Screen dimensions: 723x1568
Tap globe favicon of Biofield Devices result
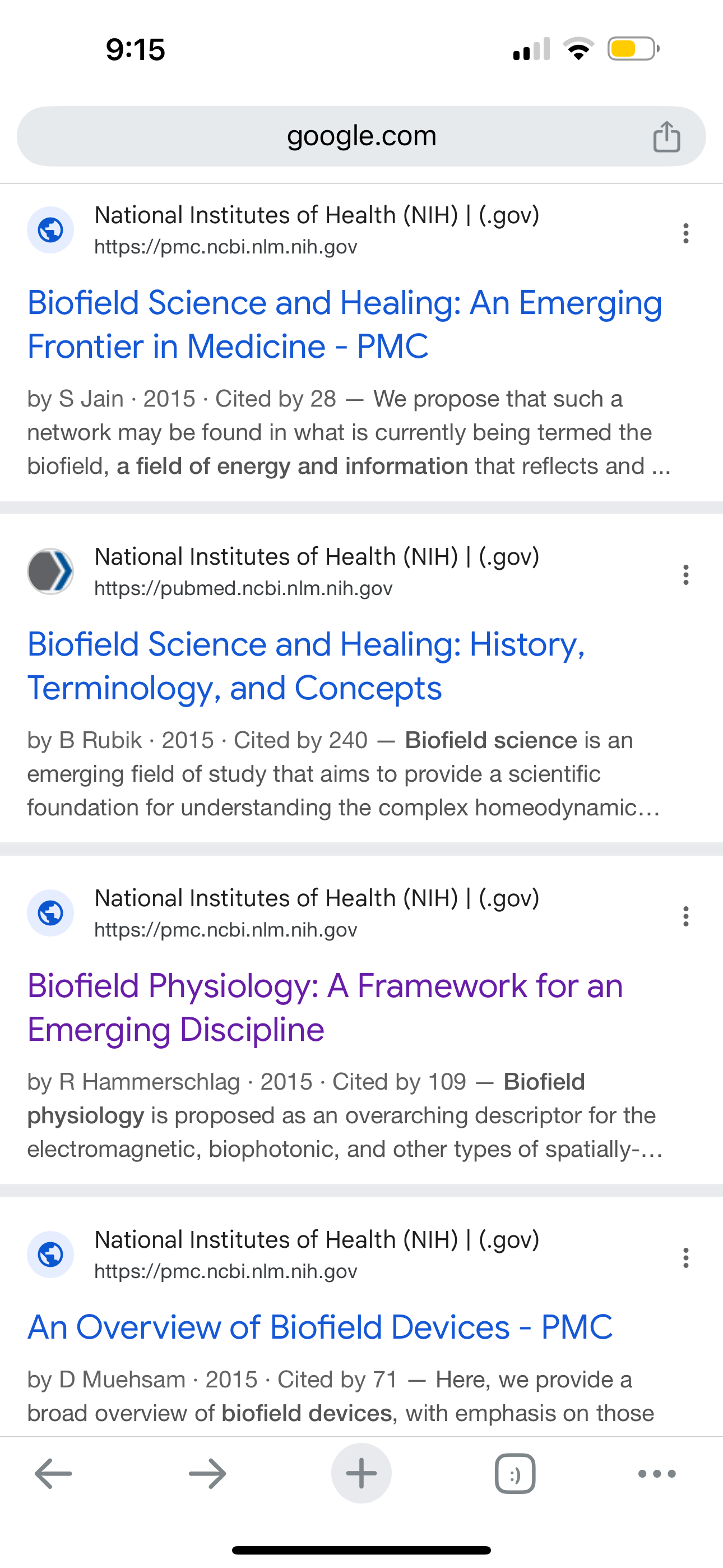pos(50,1255)
